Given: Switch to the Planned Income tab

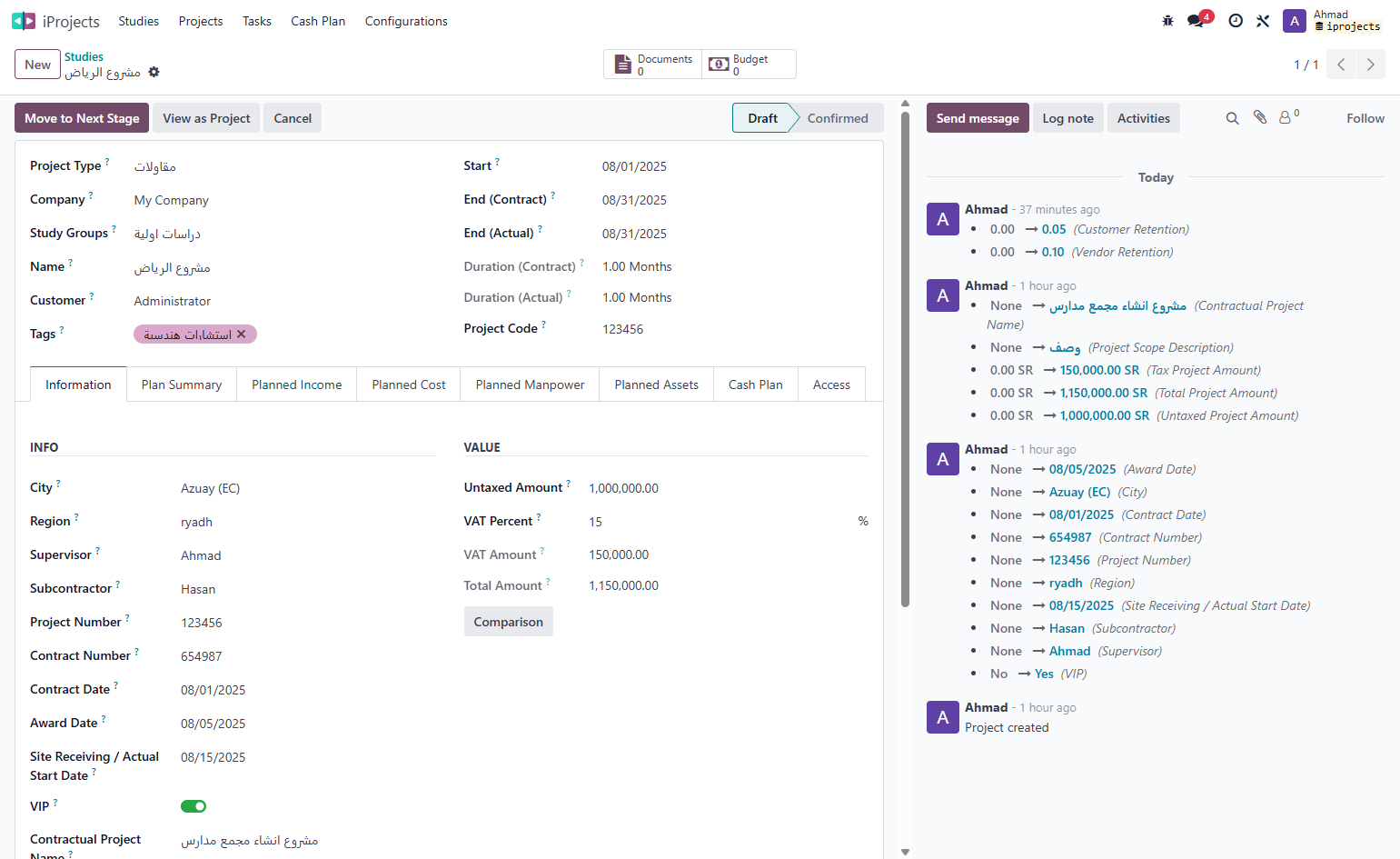Looking at the screenshot, I should pyautogui.click(x=297, y=385).
